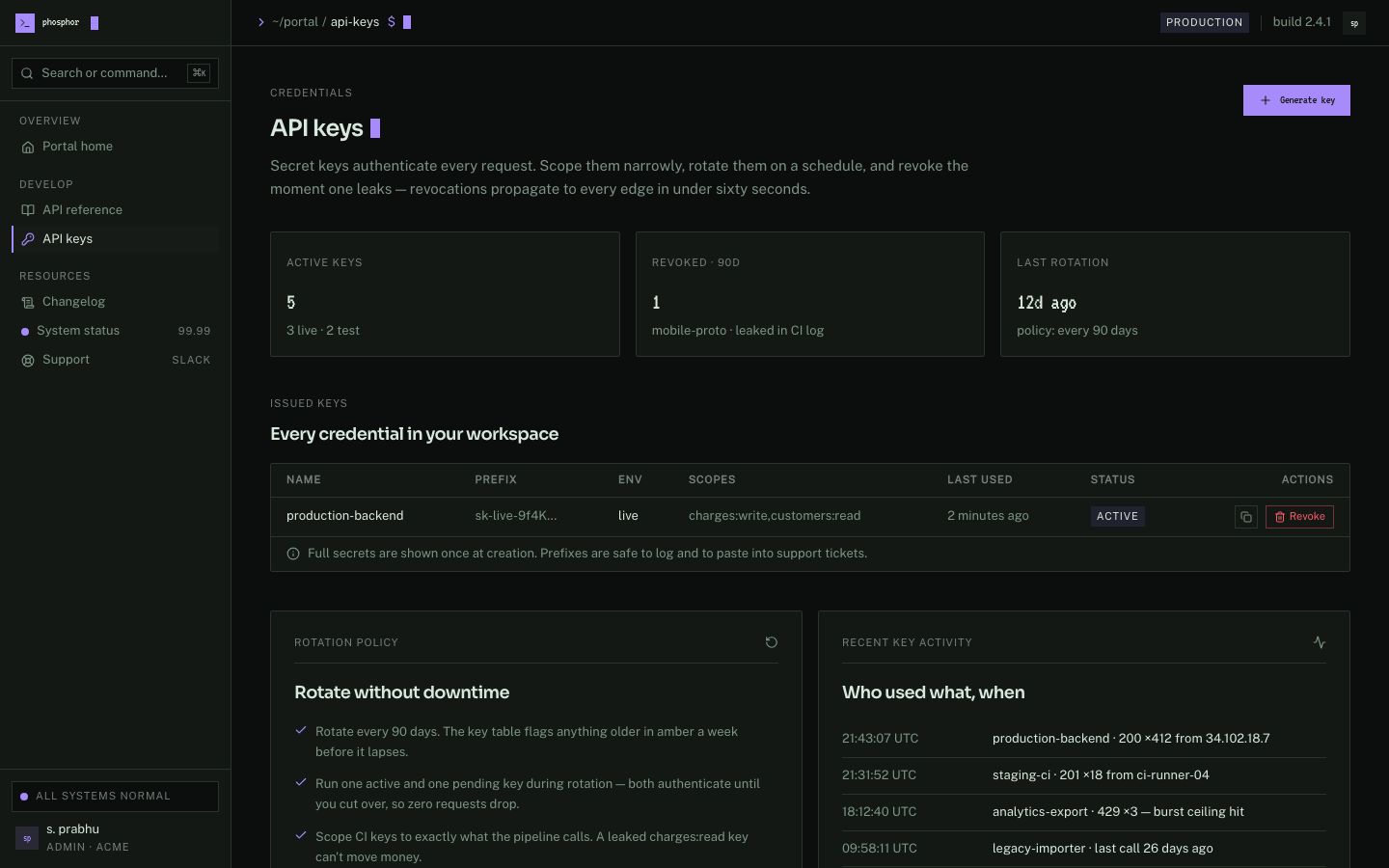Click the 2 minutes ago cell

(988, 516)
